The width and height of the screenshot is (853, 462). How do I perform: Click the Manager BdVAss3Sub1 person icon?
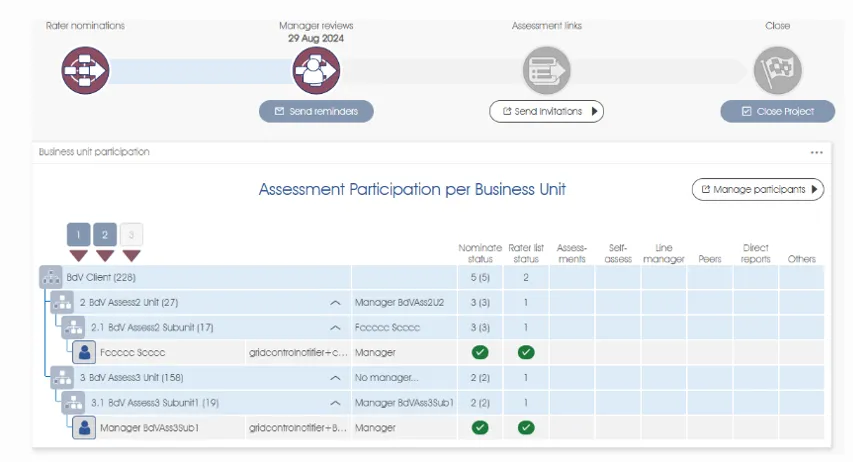(x=85, y=427)
